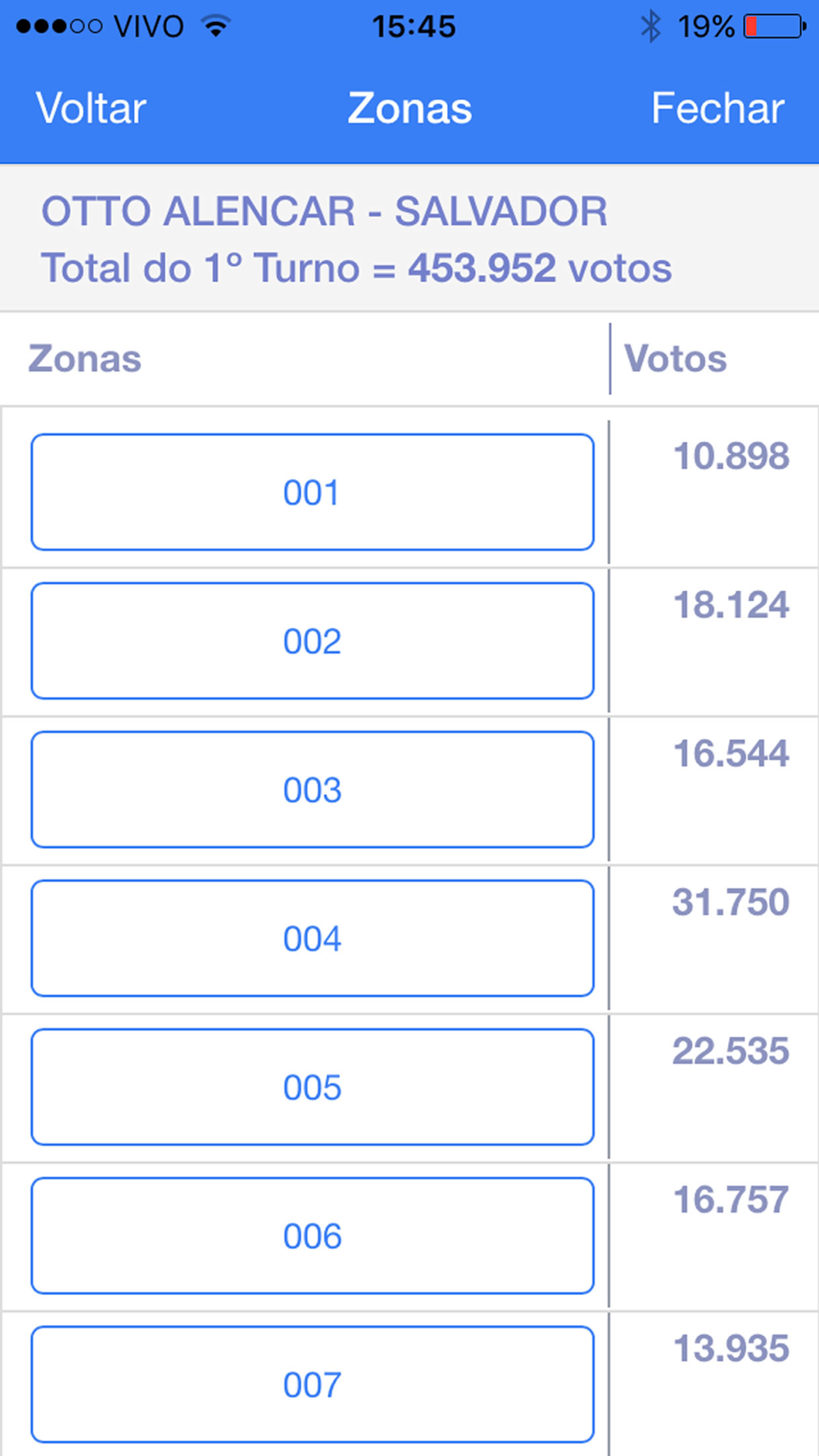Open zone 001 details
This screenshot has width=819, height=1456.
pos(312,492)
